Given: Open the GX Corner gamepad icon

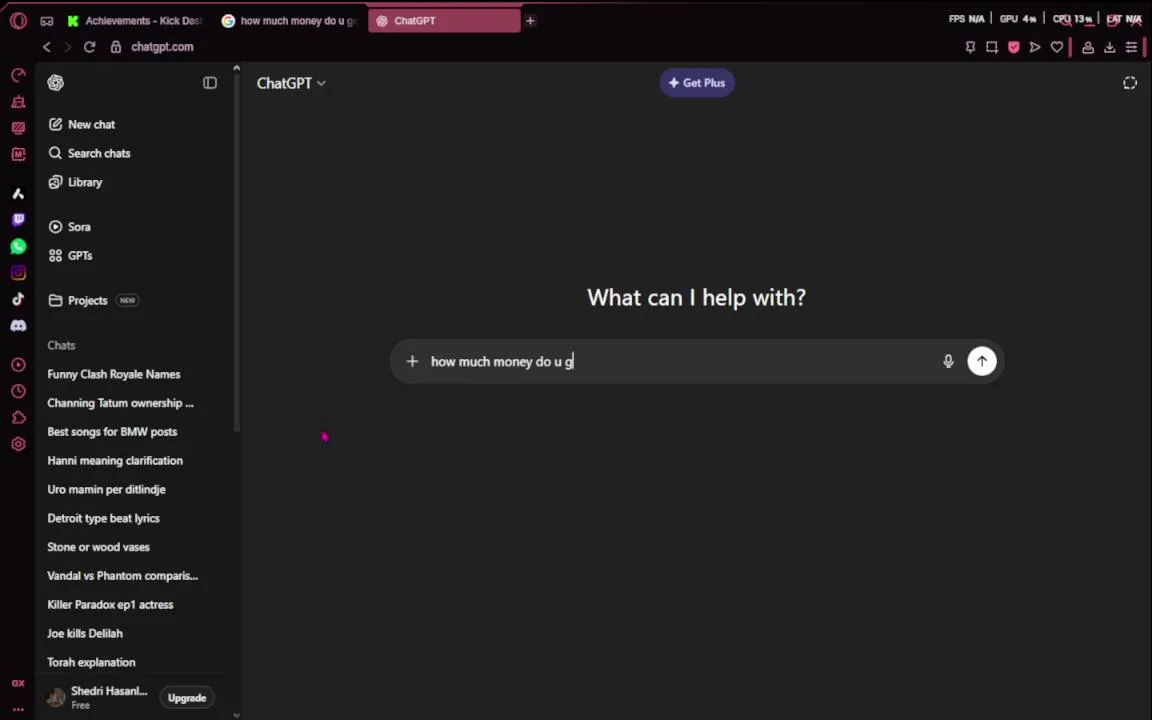Looking at the screenshot, I should point(47,21).
